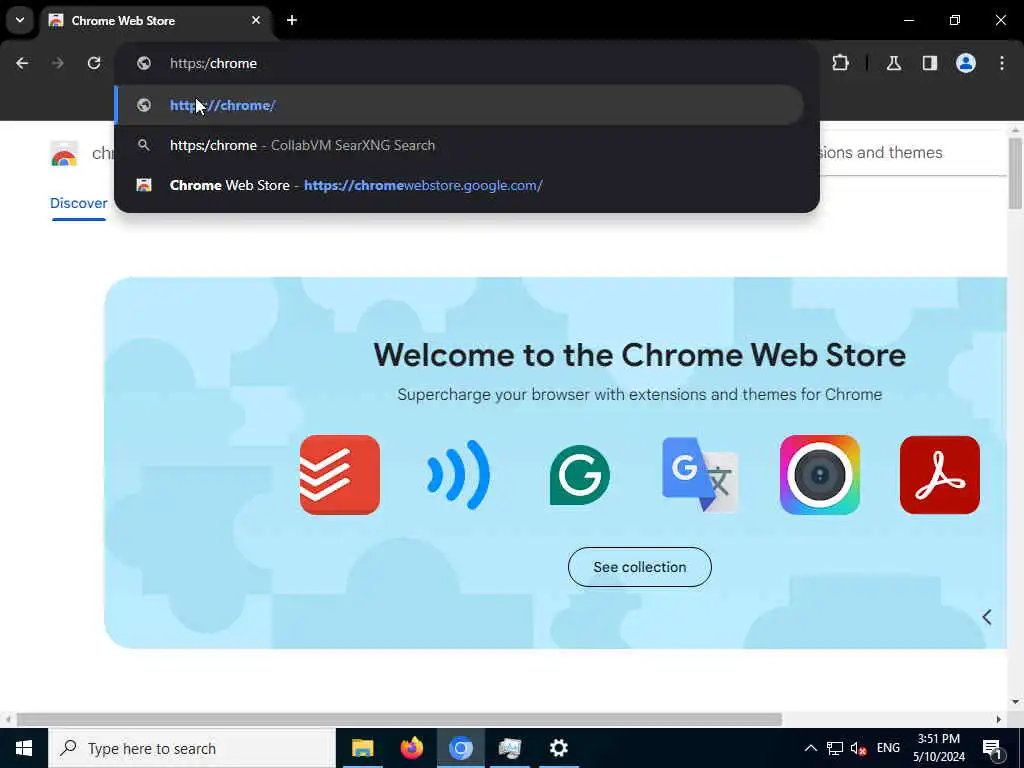This screenshot has height=768, width=1024.
Task: Open the Grammarly extension icon
Action: (580, 475)
